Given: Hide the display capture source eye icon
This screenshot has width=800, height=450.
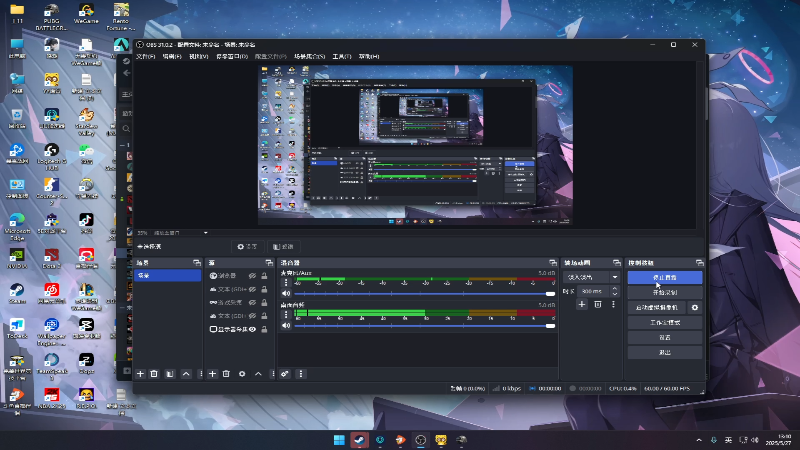Looking at the screenshot, I should click(x=252, y=330).
